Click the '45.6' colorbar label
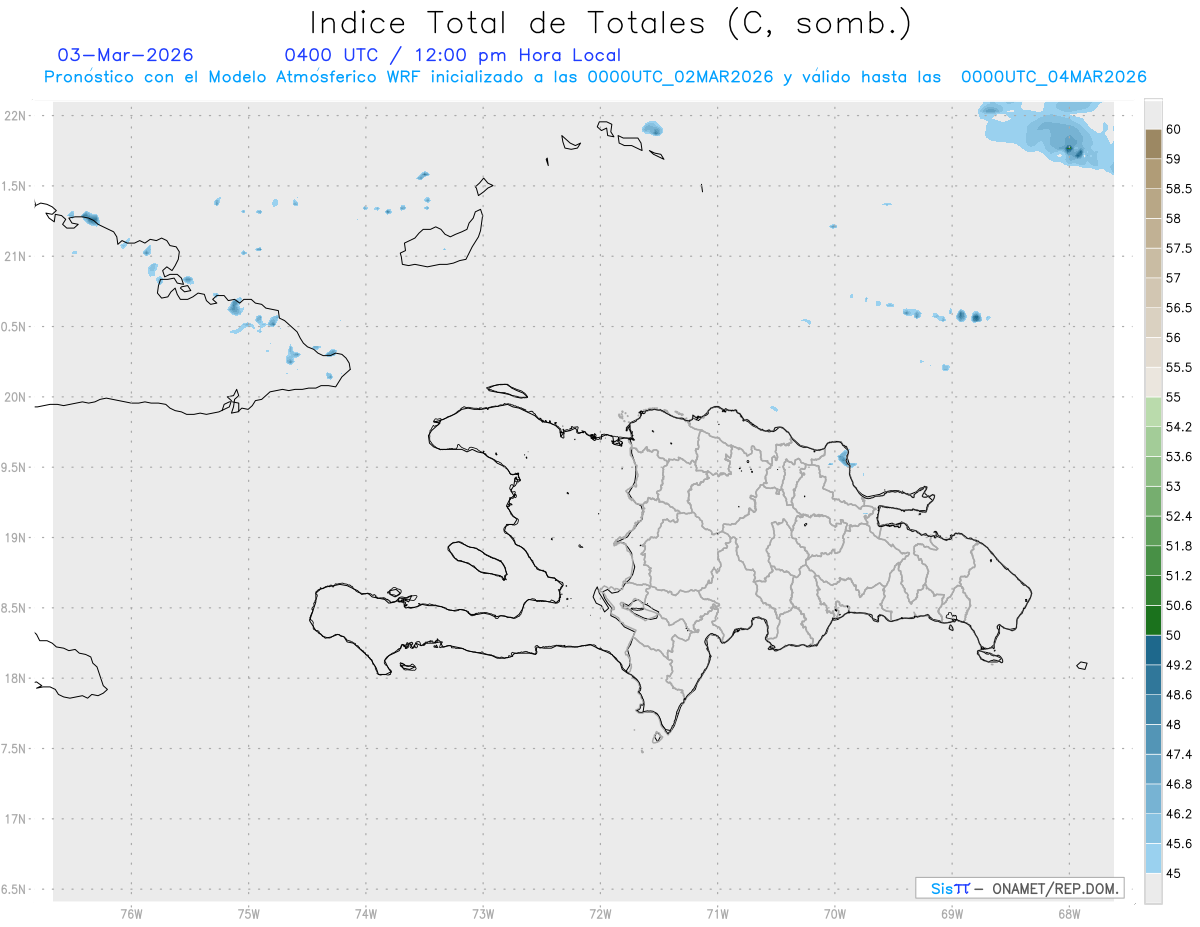 pyautogui.click(x=1178, y=844)
